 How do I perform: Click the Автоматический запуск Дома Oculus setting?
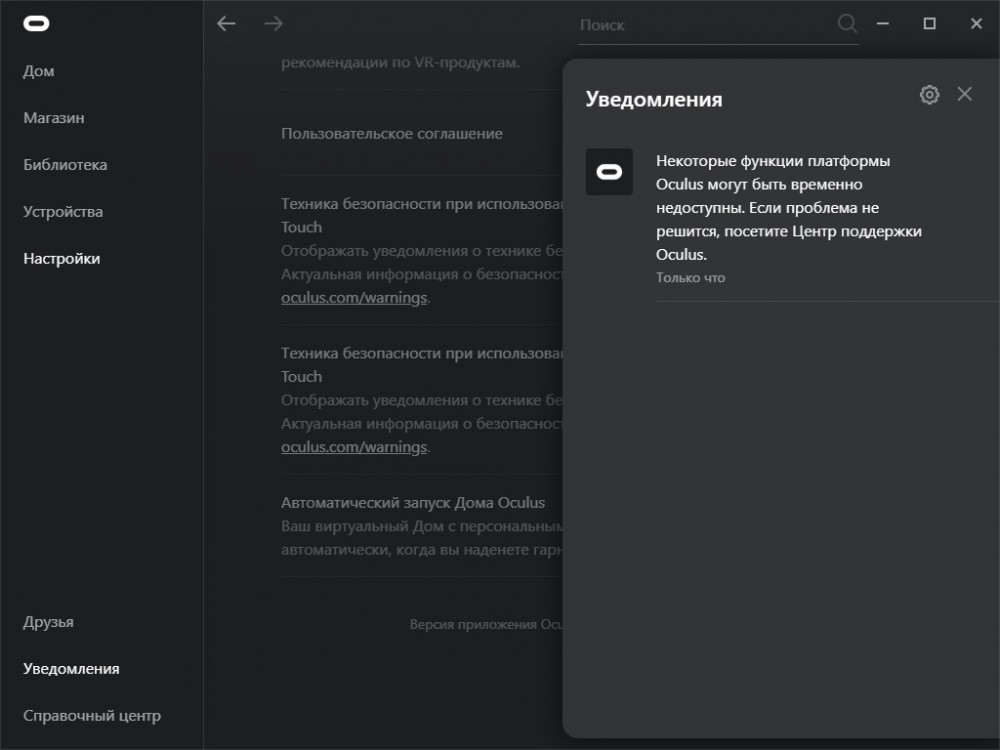[413, 503]
